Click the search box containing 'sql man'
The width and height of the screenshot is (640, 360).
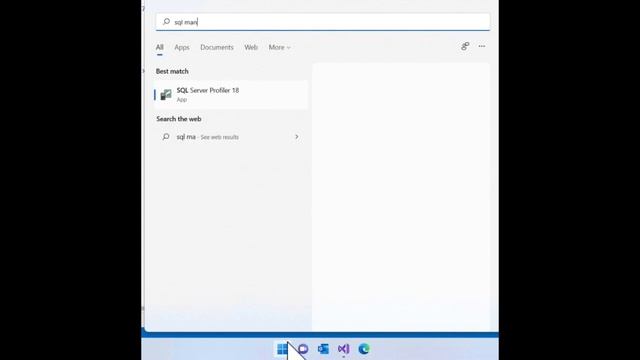point(322,22)
